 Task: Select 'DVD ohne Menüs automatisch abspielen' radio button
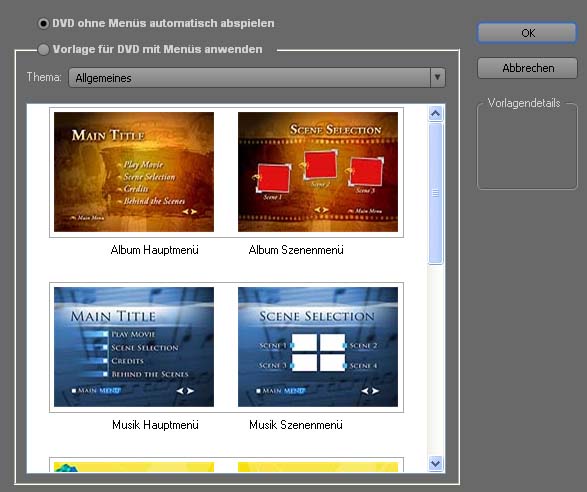click(43, 24)
